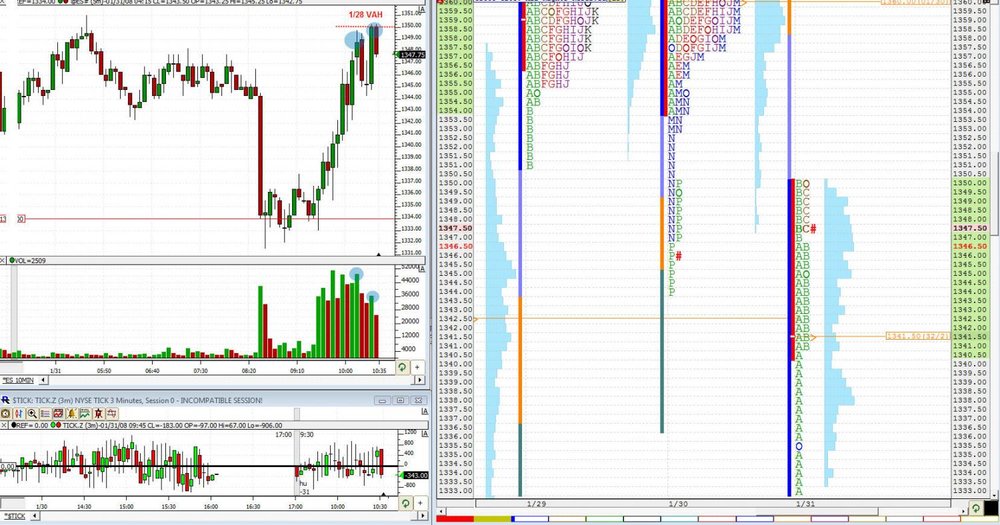Click the plus button beside ES chart refresh
Image resolution: width=1000 pixels, height=525 pixels.
417,367
